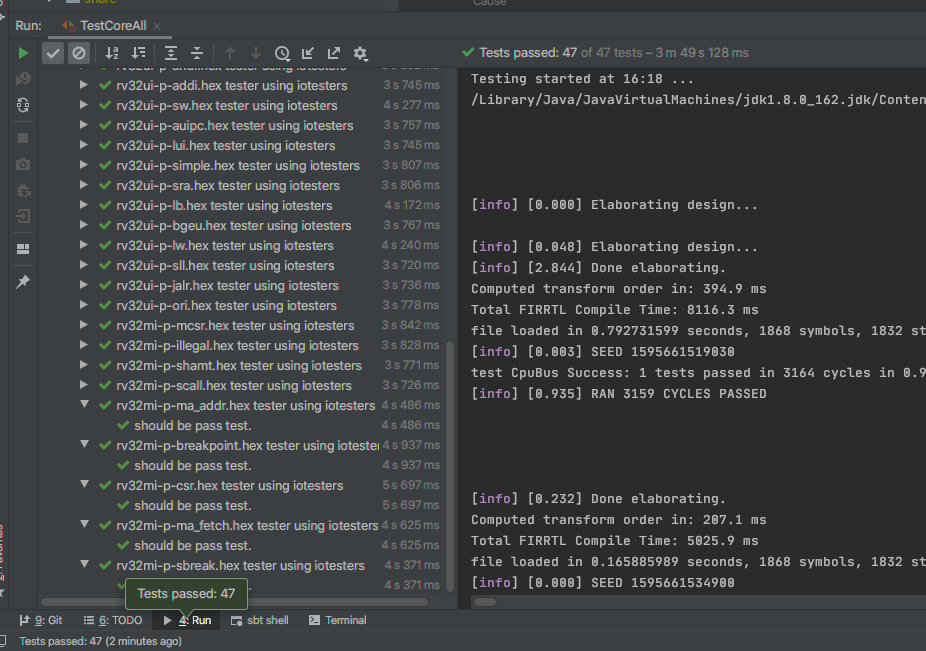Select rv32ui-p-sll.hex tester row
The height and width of the screenshot is (651, 926).
(242, 266)
